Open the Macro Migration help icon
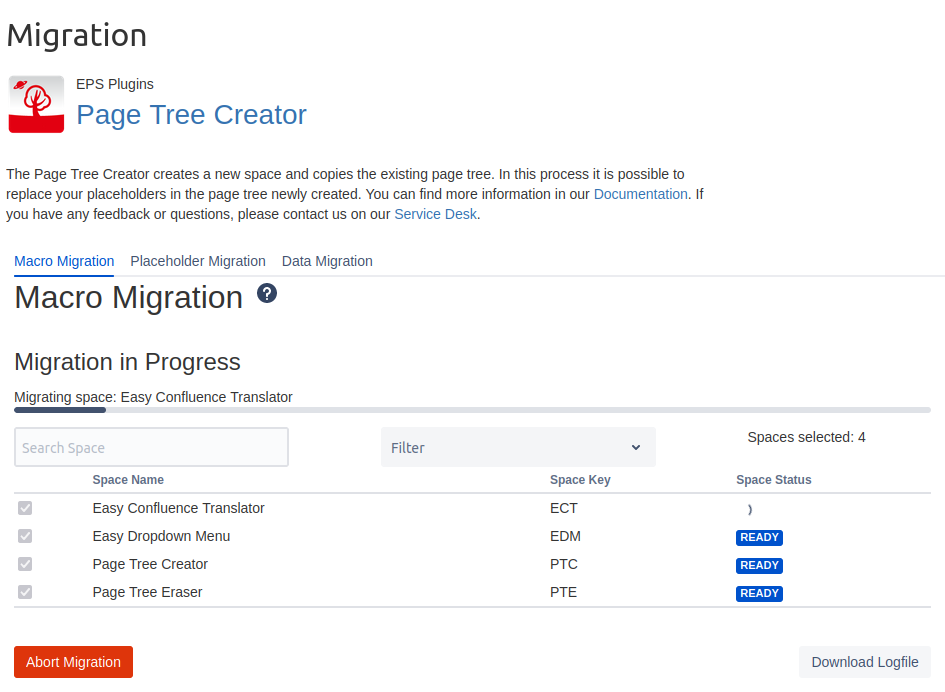The height and width of the screenshot is (692, 945). click(267, 293)
